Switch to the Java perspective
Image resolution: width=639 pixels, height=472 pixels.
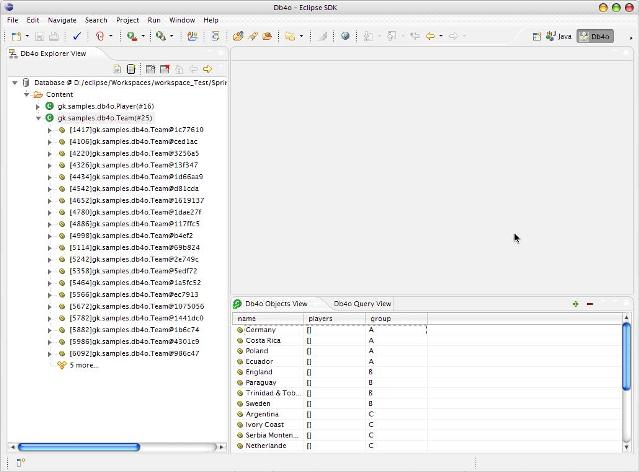pos(558,36)
